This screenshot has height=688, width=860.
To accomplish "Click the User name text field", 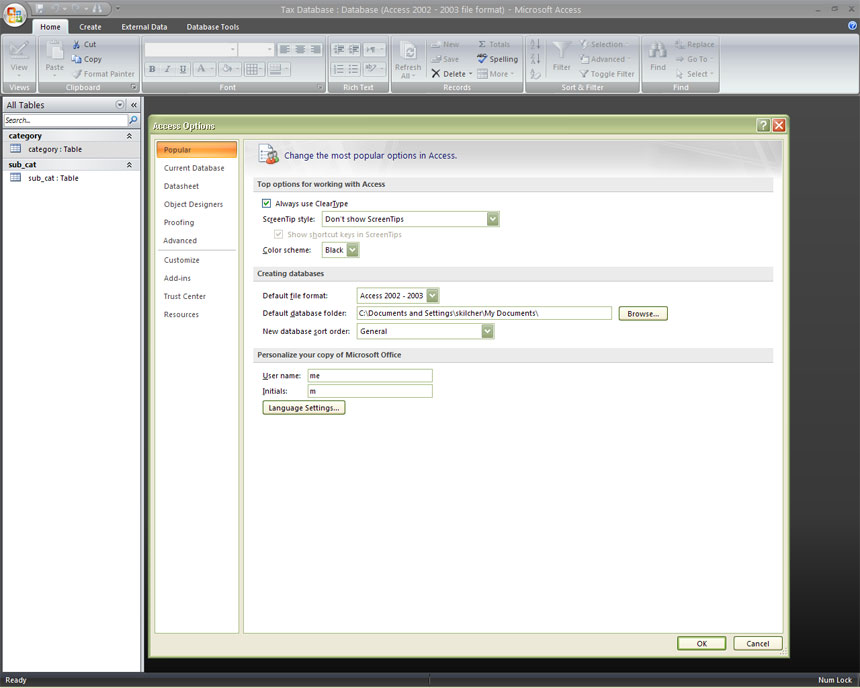I will (370, 376).
